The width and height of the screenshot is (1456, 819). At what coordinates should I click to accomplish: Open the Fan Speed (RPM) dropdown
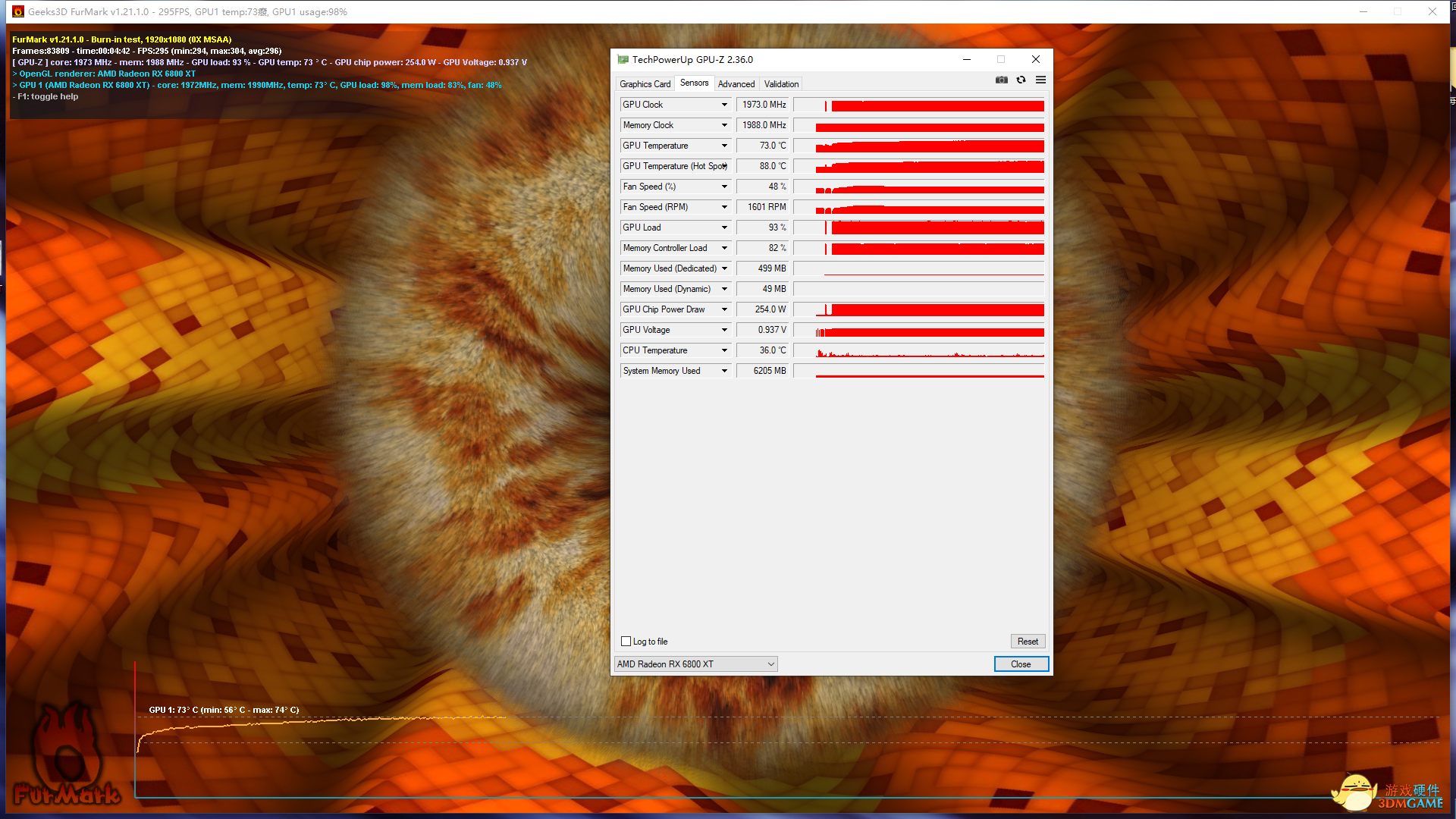724,207
